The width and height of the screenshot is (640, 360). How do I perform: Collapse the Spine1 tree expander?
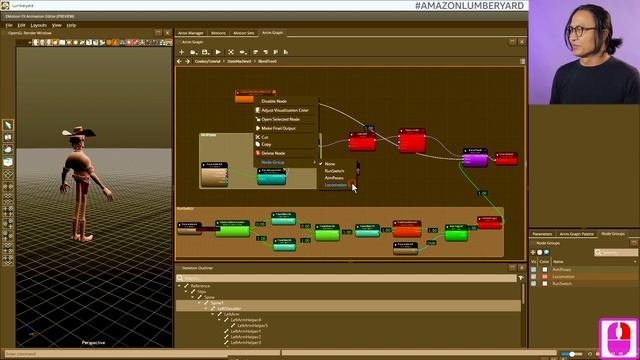tap(200, 303)
